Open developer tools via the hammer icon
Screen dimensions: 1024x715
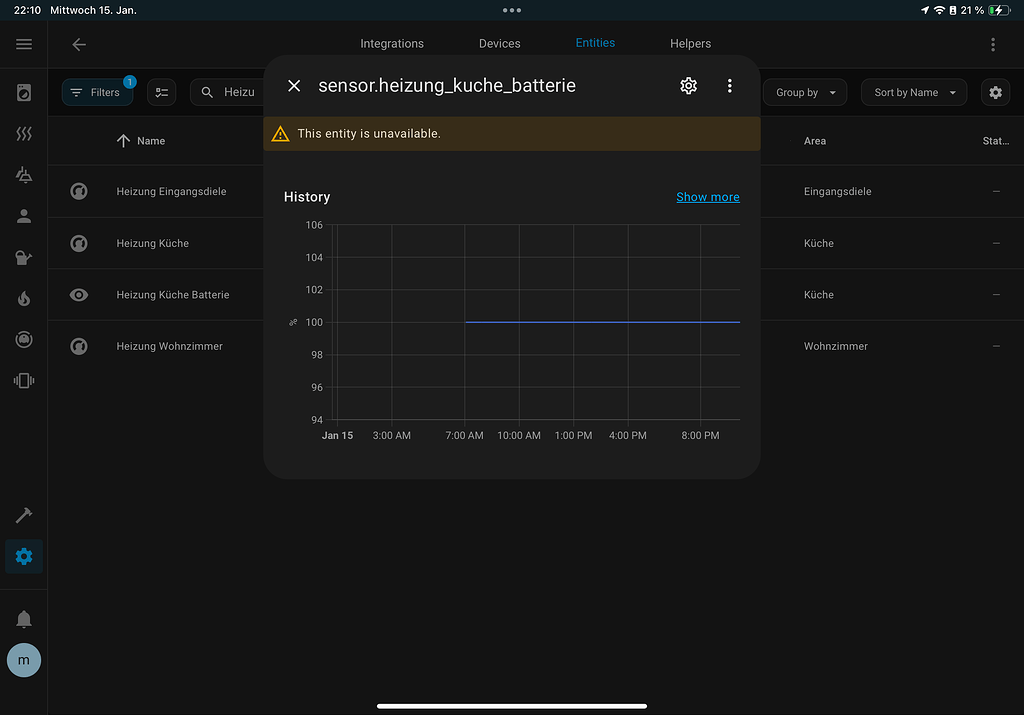click(x=23, y=515)
